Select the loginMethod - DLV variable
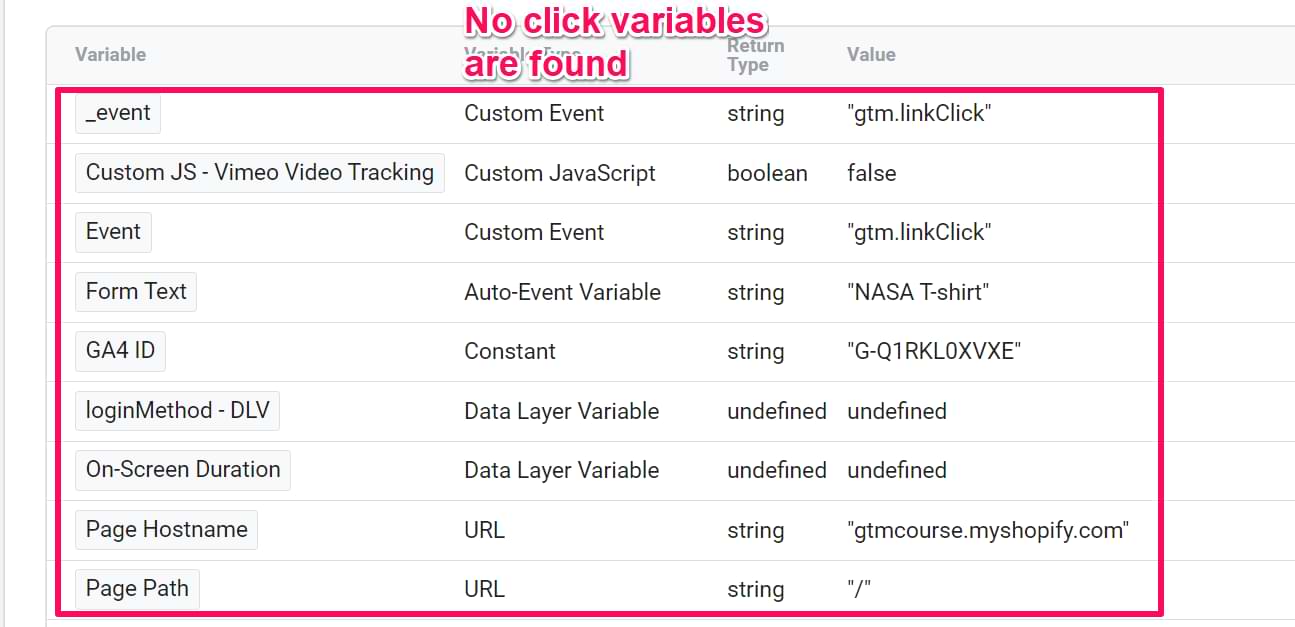The height and width of the screenshot is (627, 1295). (x=177, y=411)
